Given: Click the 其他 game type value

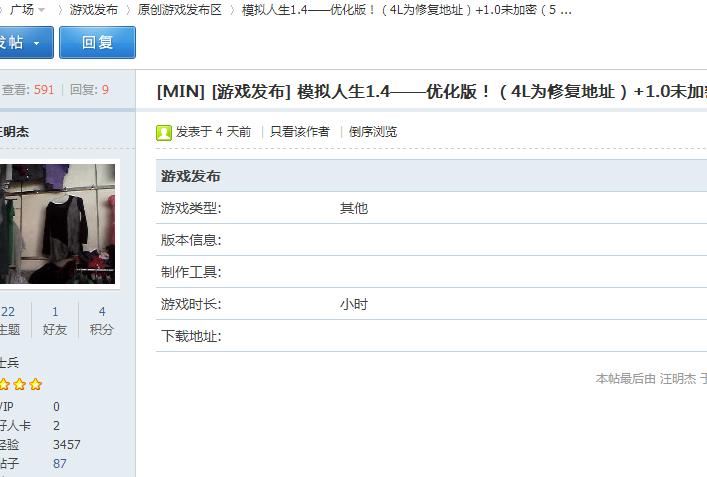Looking at the screenshot, I should pyautogui.click(x=354, y=208).
